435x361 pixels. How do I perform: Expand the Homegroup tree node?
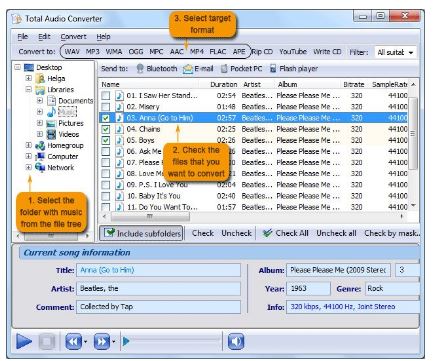coord(29,145)
